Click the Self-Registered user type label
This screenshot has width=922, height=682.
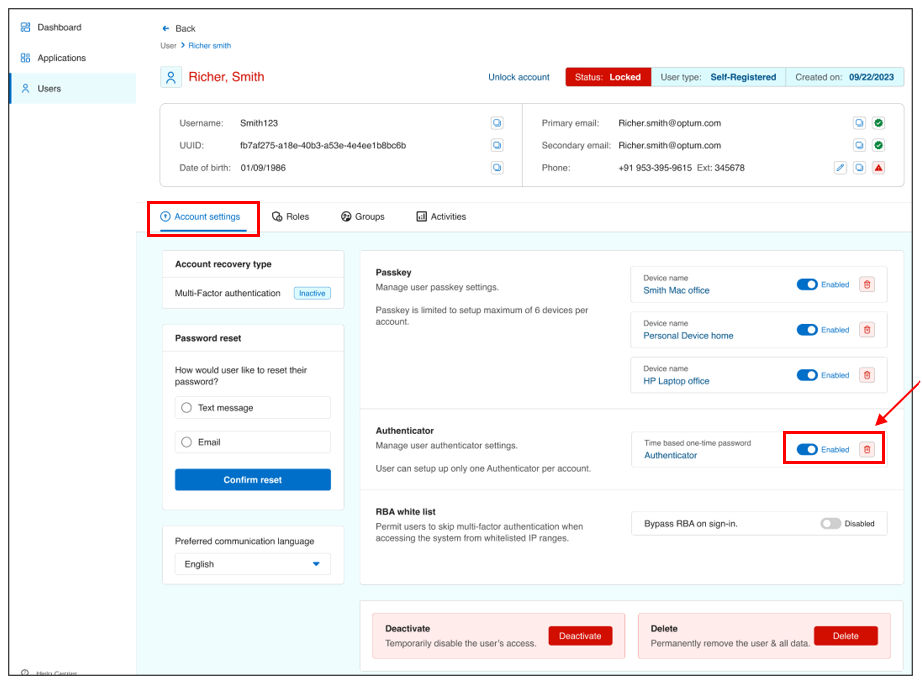tap(743, 77)
